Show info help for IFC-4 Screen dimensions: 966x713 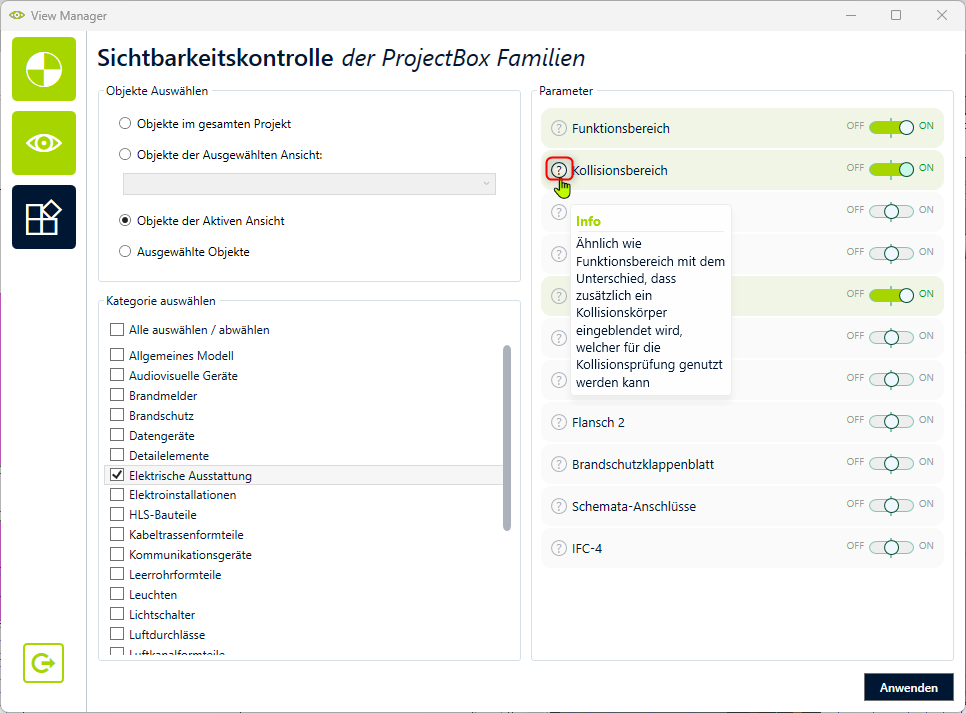(559, 548)
